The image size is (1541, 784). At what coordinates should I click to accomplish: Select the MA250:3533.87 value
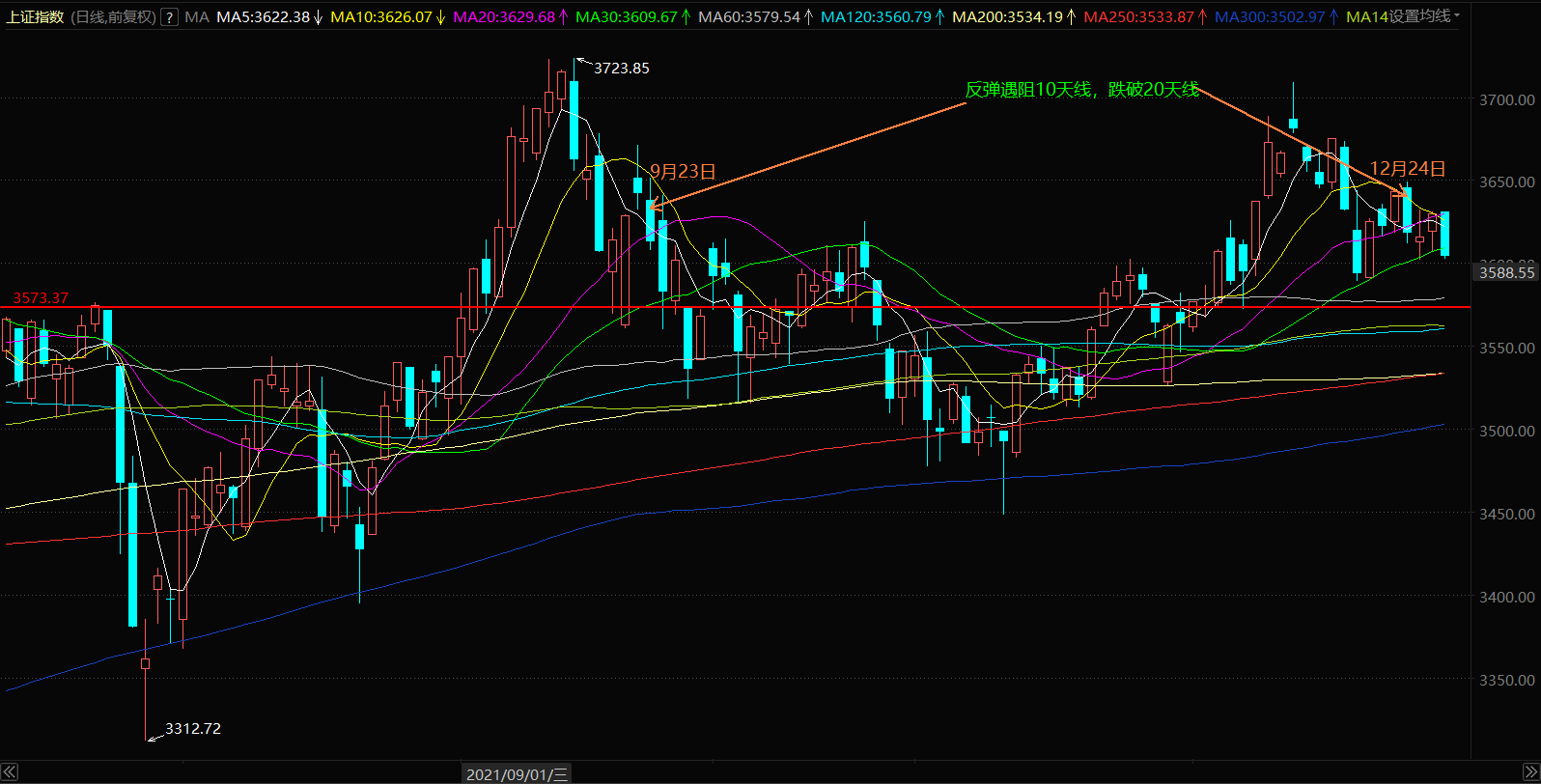[1138, 17]
